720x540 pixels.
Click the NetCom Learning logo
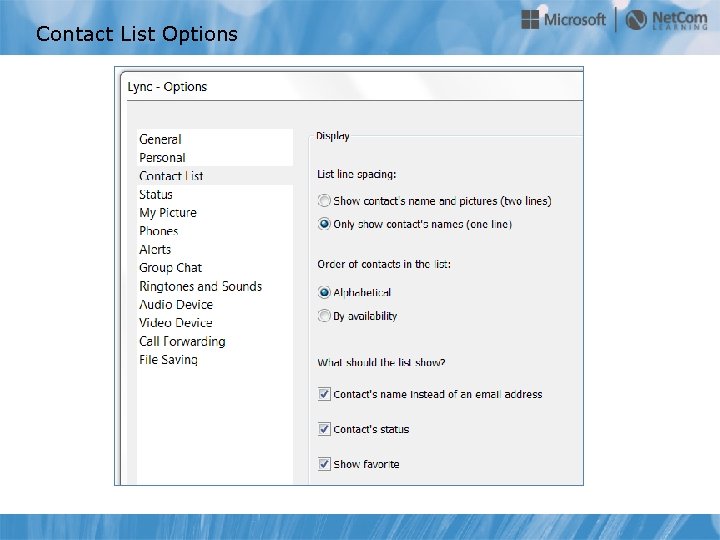click(666, 20)
